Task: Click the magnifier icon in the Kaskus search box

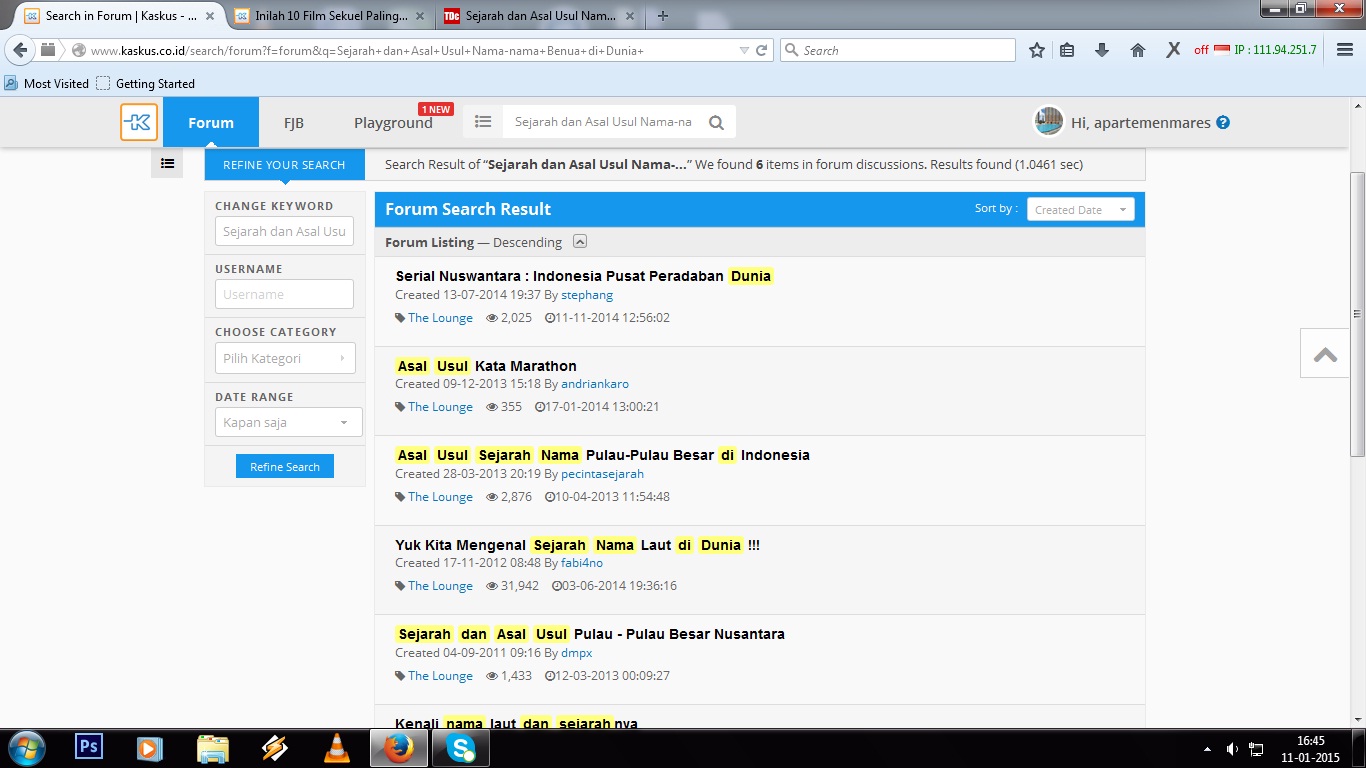Action: [716, 123]
